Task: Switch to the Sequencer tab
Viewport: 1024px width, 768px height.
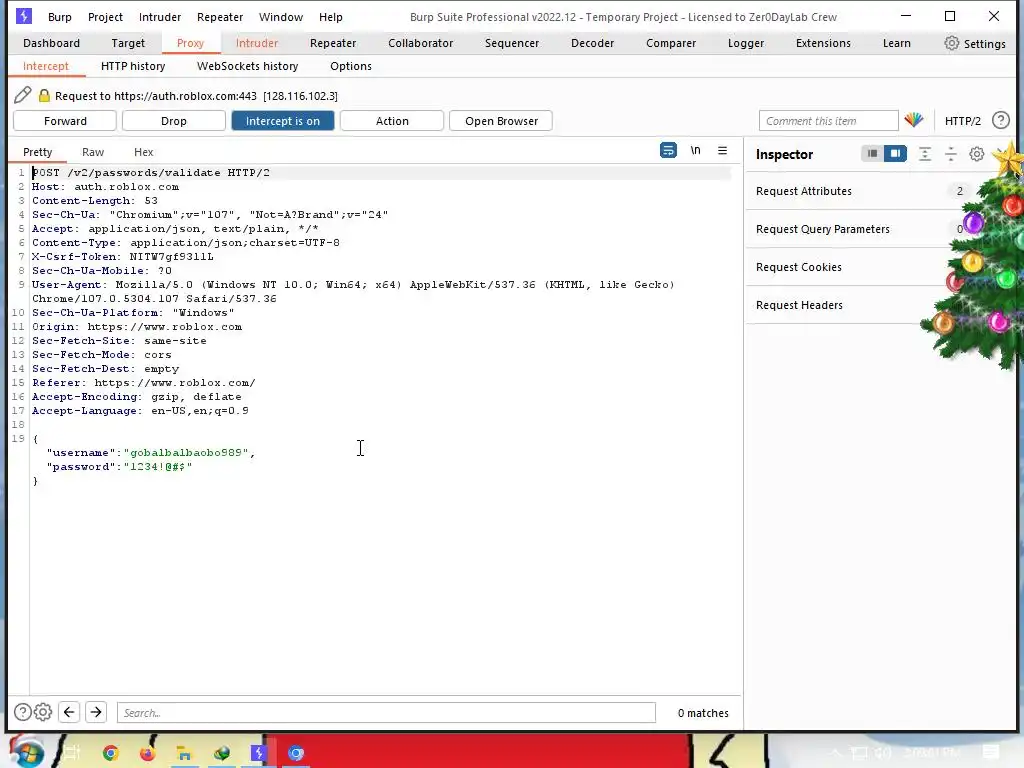Action: (512, 43)
